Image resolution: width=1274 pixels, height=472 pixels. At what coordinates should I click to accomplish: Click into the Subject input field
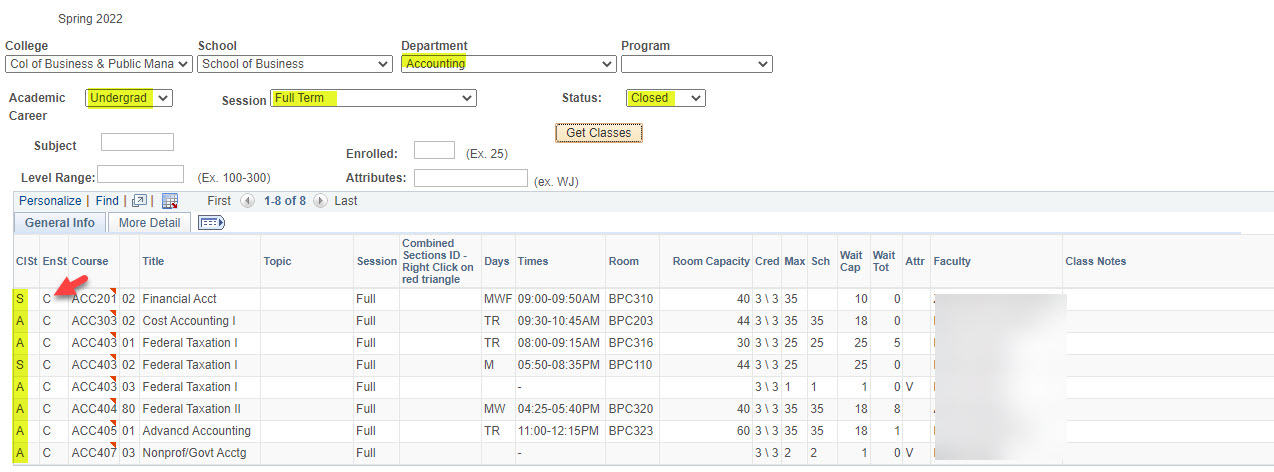coord(137,142)
